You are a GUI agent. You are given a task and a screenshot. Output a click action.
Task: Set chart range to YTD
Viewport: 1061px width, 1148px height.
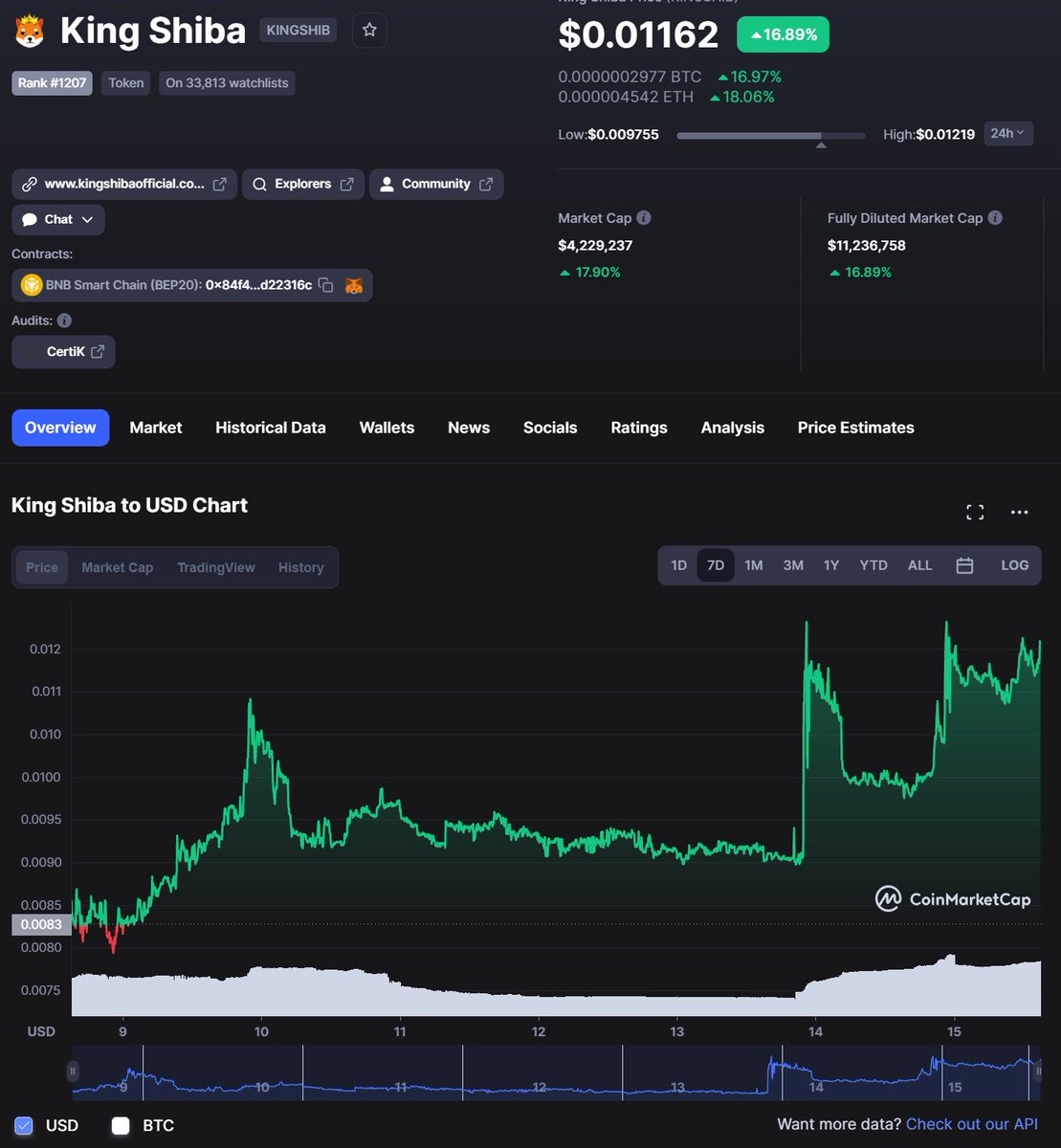click(x=873, y=565)
